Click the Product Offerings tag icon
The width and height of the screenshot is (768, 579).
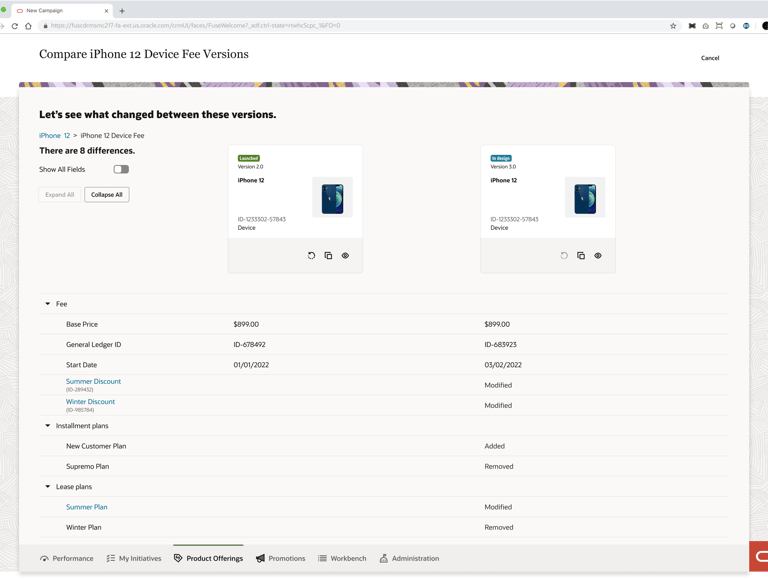(x=178, y=558)
